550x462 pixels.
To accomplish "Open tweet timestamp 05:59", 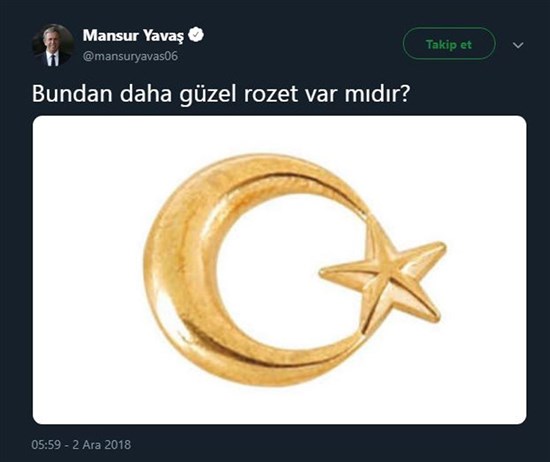I will point(46,445).
